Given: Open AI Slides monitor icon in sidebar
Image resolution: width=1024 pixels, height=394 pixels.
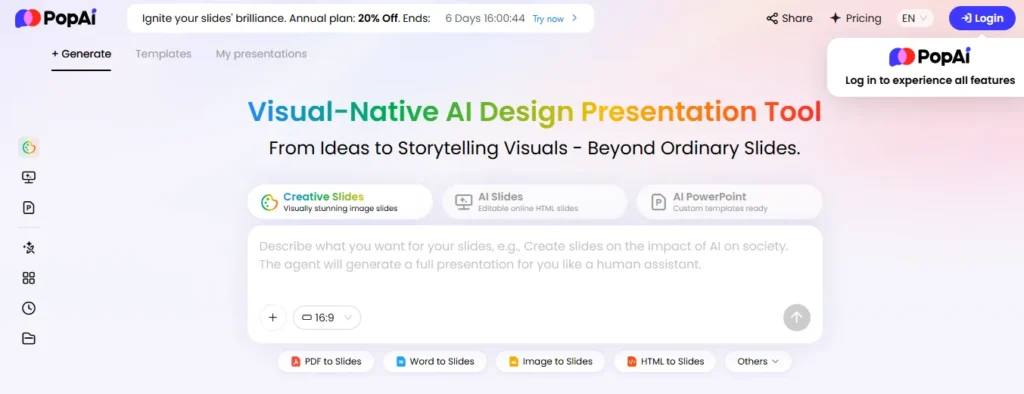Looking at the screenshot, I should click(29, 177).
